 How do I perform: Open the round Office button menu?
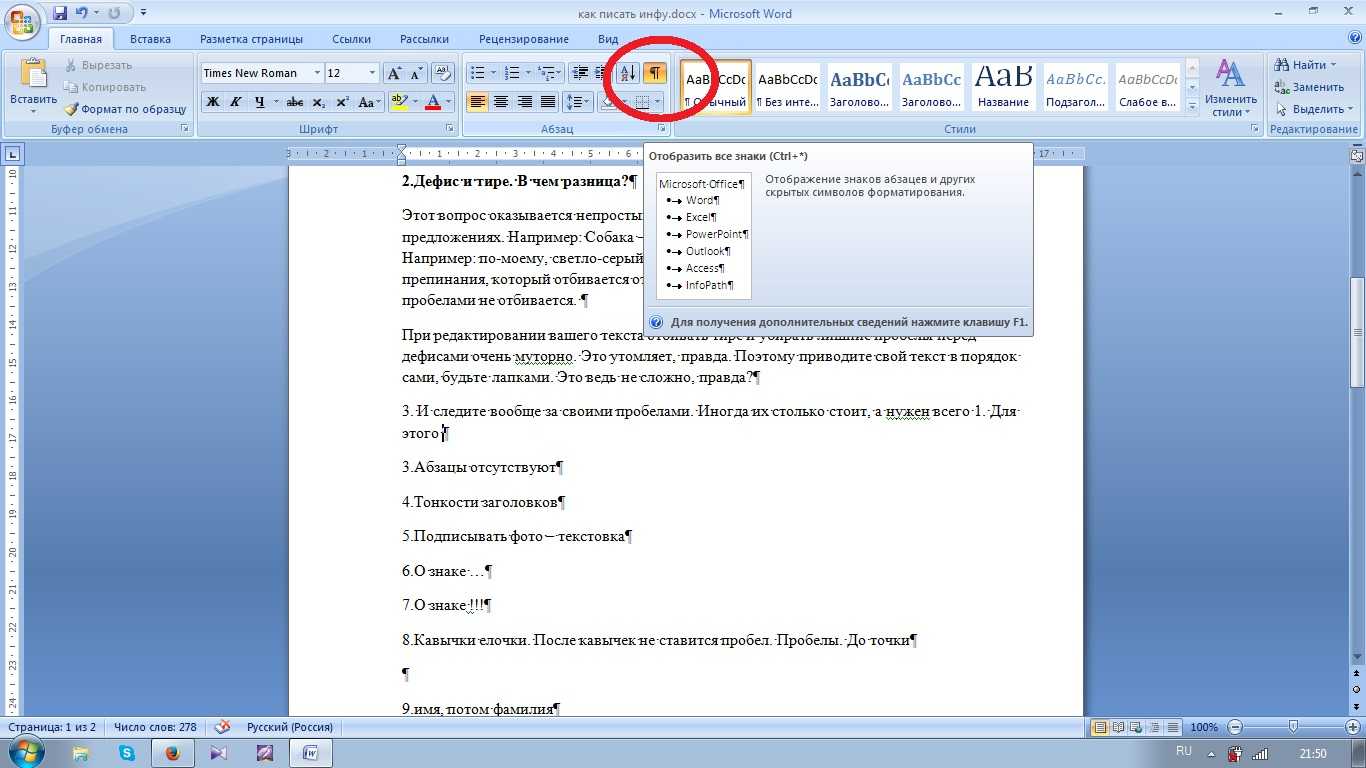tap(22, 22)
